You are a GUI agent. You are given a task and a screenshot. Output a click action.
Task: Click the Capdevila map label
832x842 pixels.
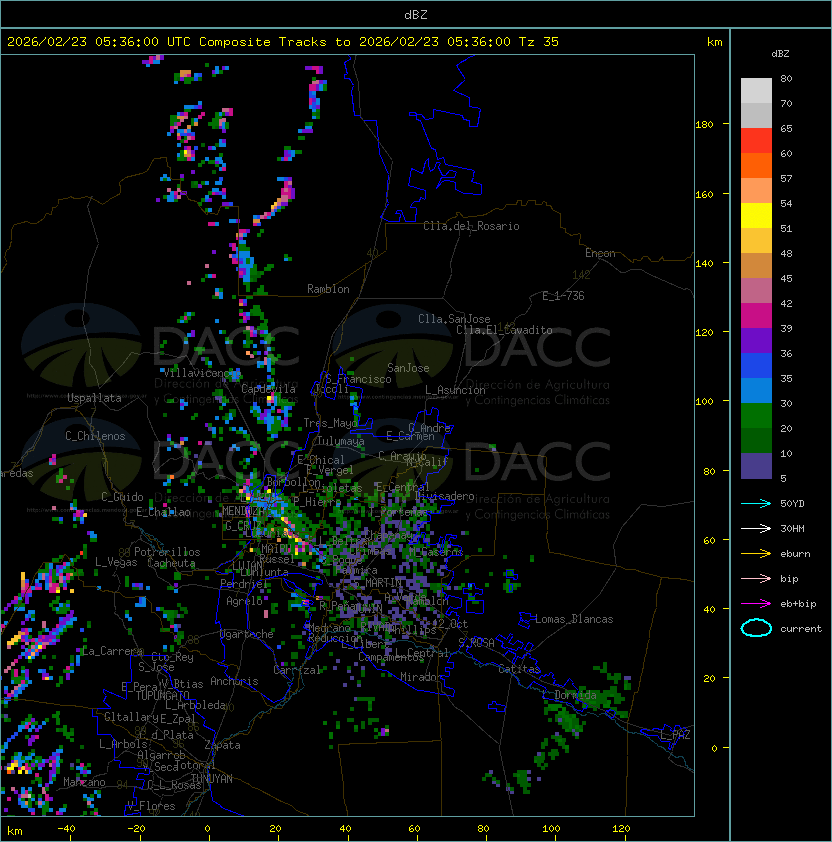[x=269, y=389]
